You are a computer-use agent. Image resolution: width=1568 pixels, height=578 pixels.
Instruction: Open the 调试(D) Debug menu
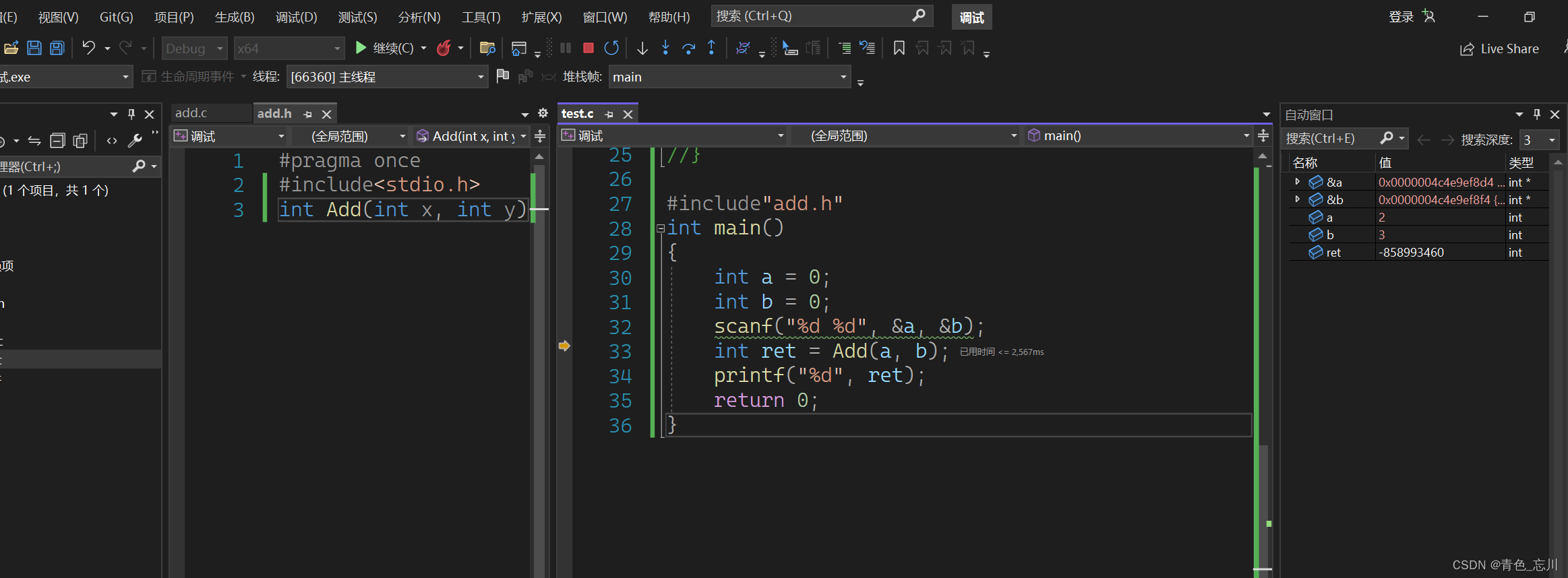[296, 17]
